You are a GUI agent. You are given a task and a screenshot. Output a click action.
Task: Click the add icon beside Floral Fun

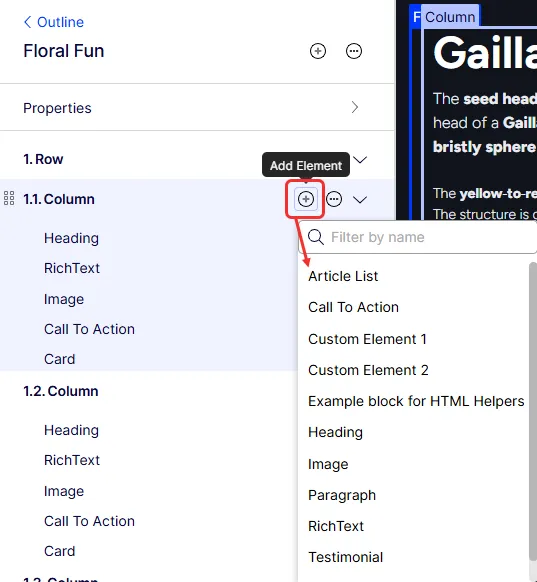(318, 51)
